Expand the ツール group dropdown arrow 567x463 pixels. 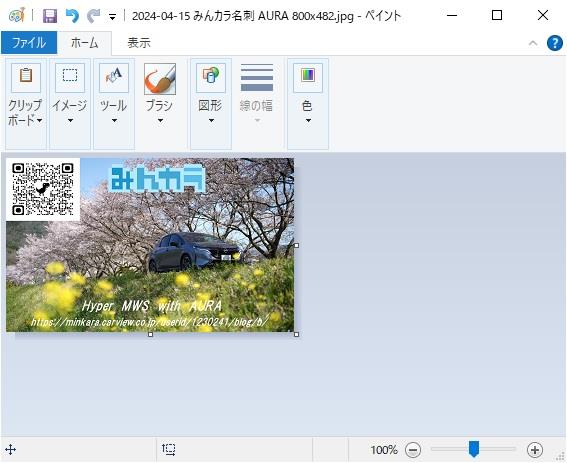tap(114, 120)
